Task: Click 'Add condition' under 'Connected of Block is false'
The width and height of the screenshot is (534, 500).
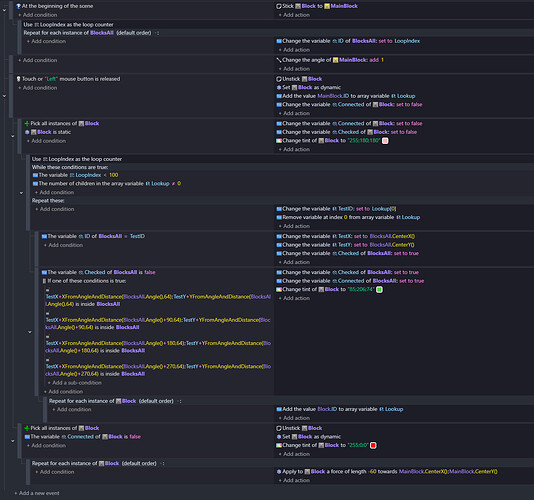Action: (46, 446)
